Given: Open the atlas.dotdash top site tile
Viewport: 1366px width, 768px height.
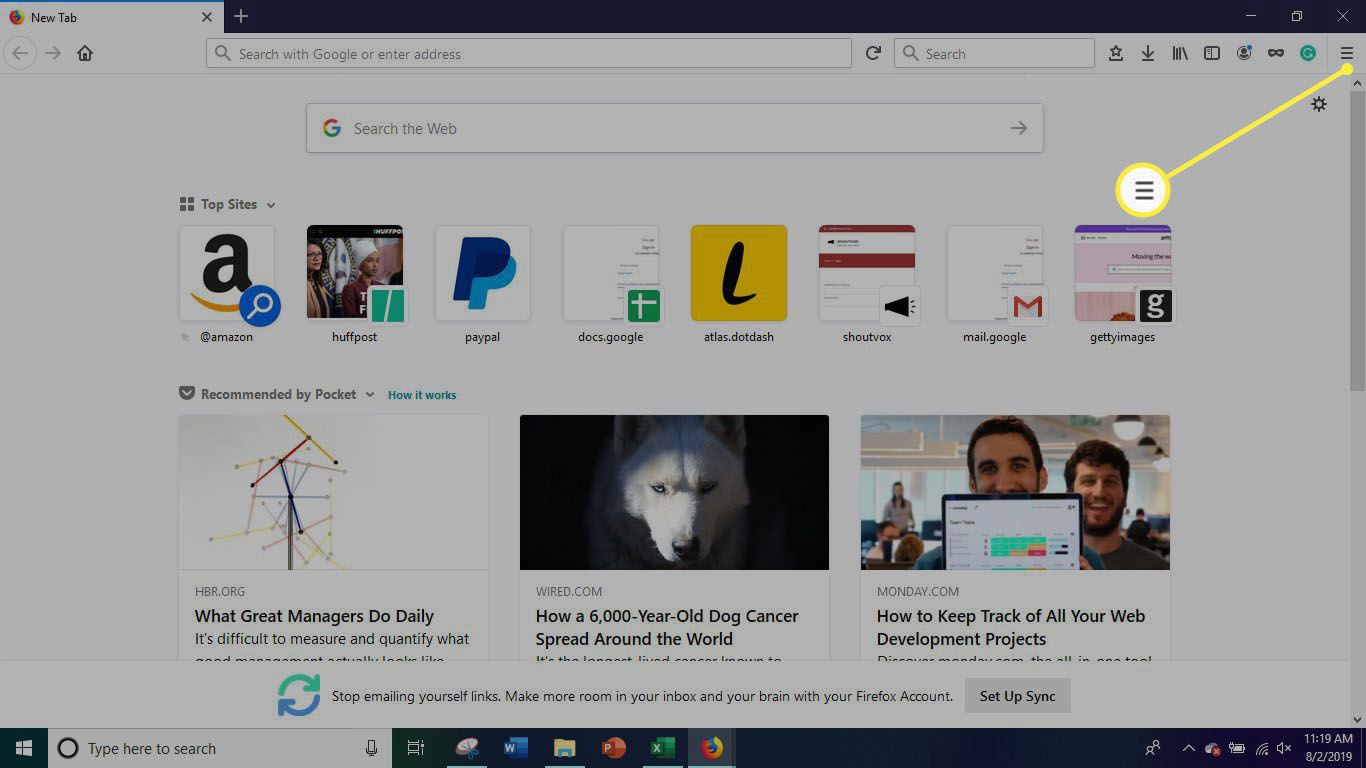Looking at the screenshot, I should tap(739, 273).
